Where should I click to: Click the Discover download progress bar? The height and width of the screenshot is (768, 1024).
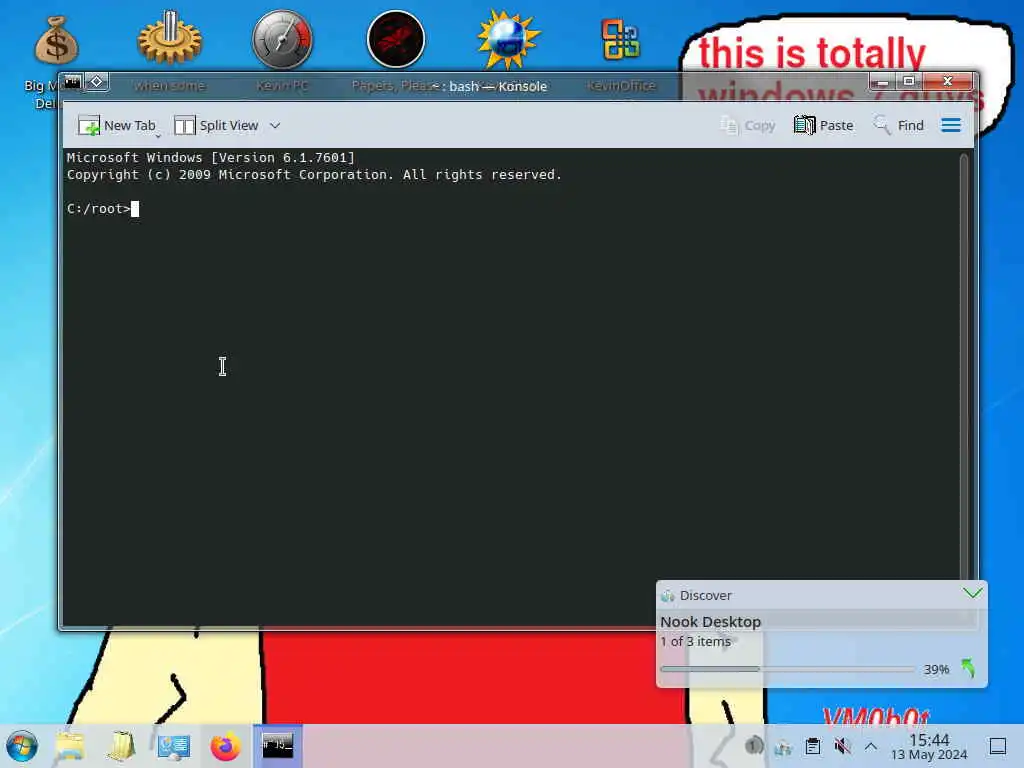point(787,669)
